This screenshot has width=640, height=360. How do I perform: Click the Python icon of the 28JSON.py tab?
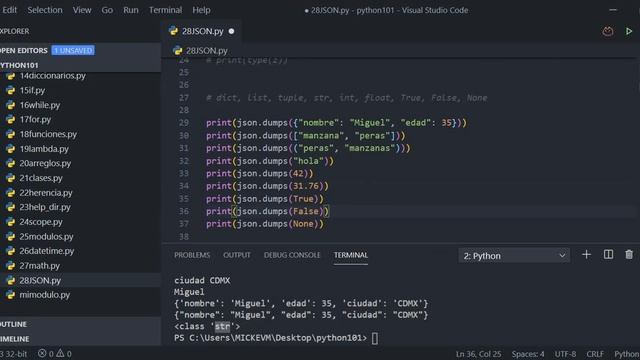click(x=173, y=31)
